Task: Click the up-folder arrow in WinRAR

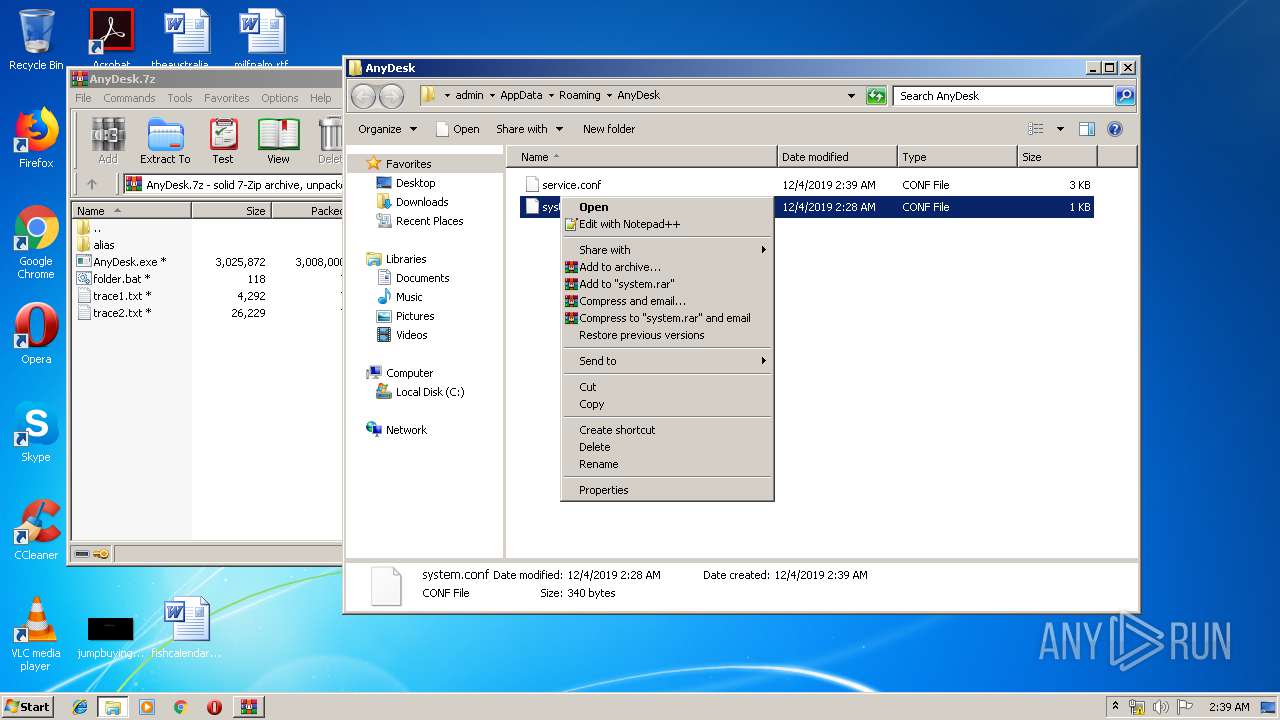Action: coord(92,184)
